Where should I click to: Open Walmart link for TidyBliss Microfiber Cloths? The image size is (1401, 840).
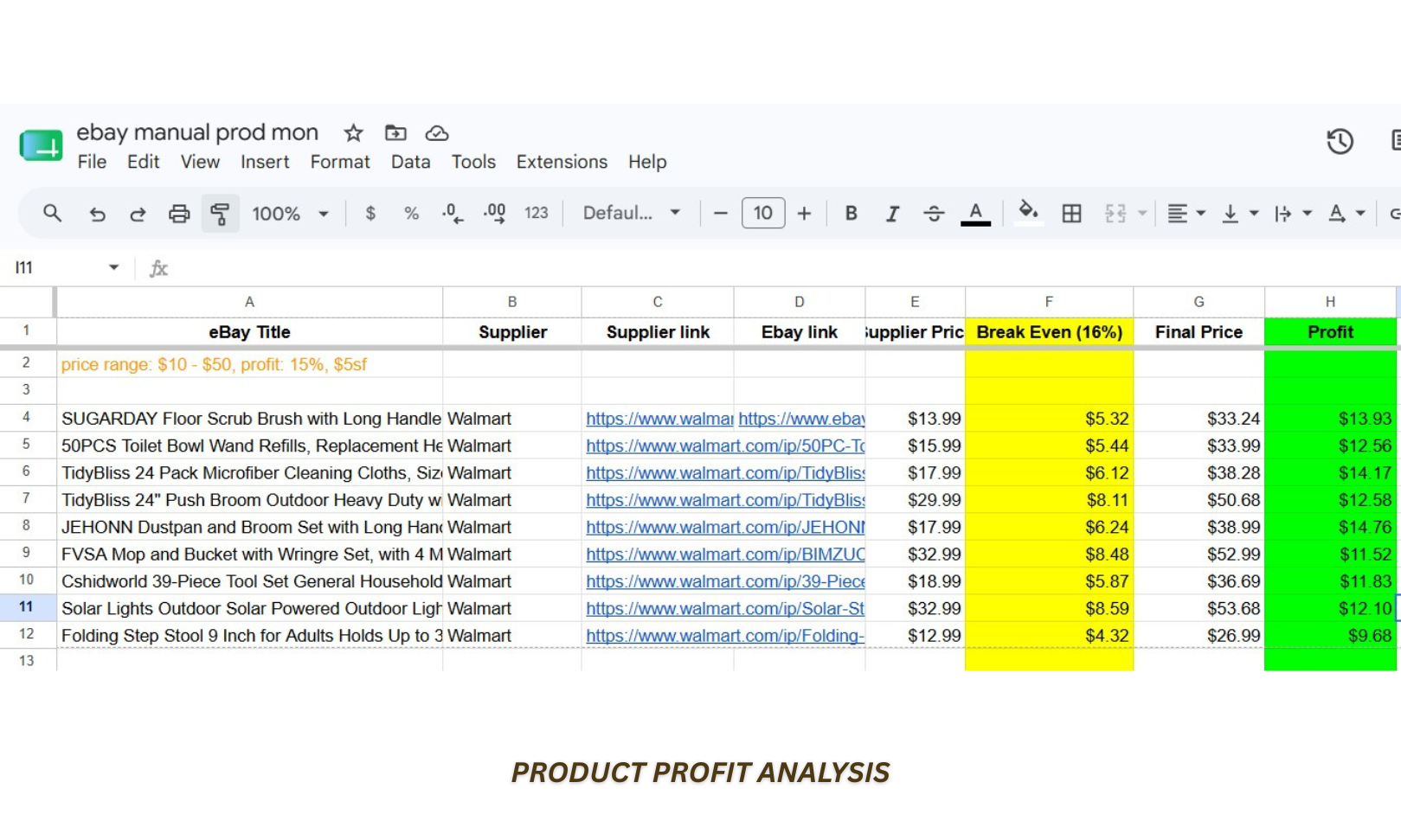725,473
